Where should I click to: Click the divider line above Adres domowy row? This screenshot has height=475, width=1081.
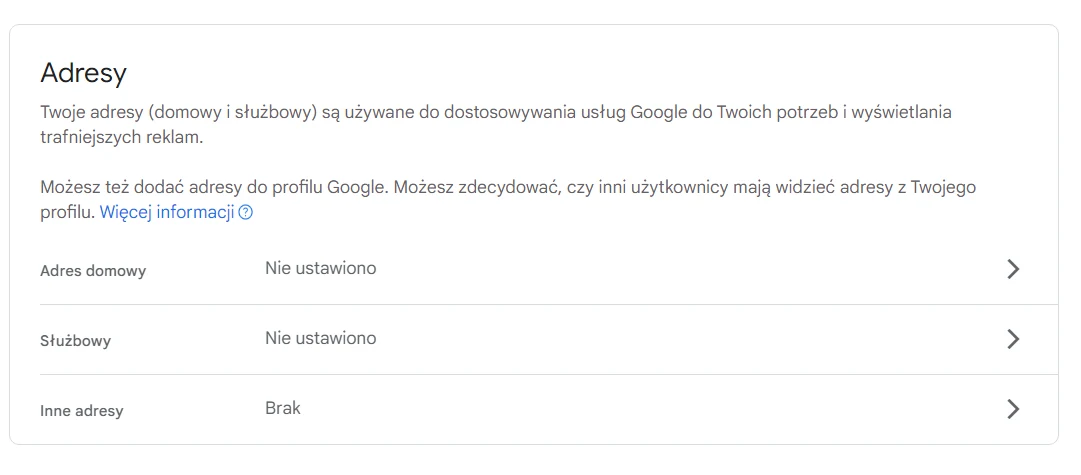[548, 235]
